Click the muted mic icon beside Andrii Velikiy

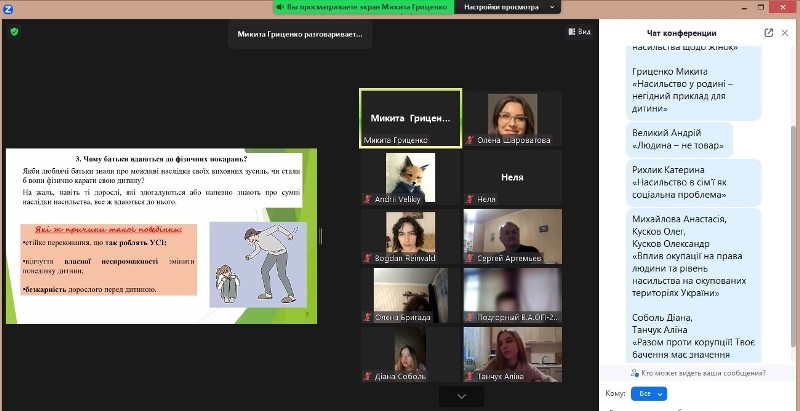pos(367,200)
